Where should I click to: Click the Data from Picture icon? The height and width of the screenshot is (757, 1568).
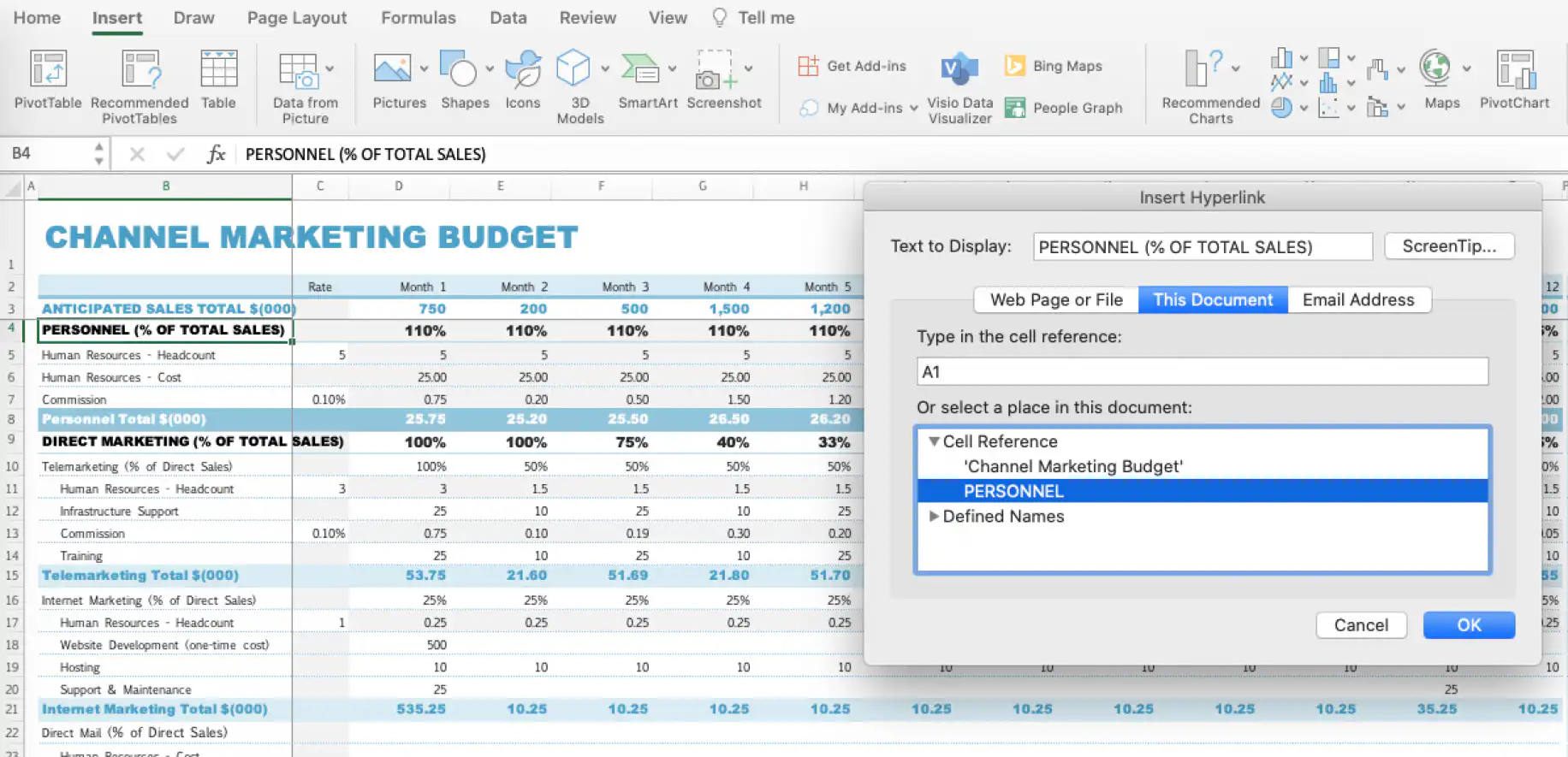(299, 70)
